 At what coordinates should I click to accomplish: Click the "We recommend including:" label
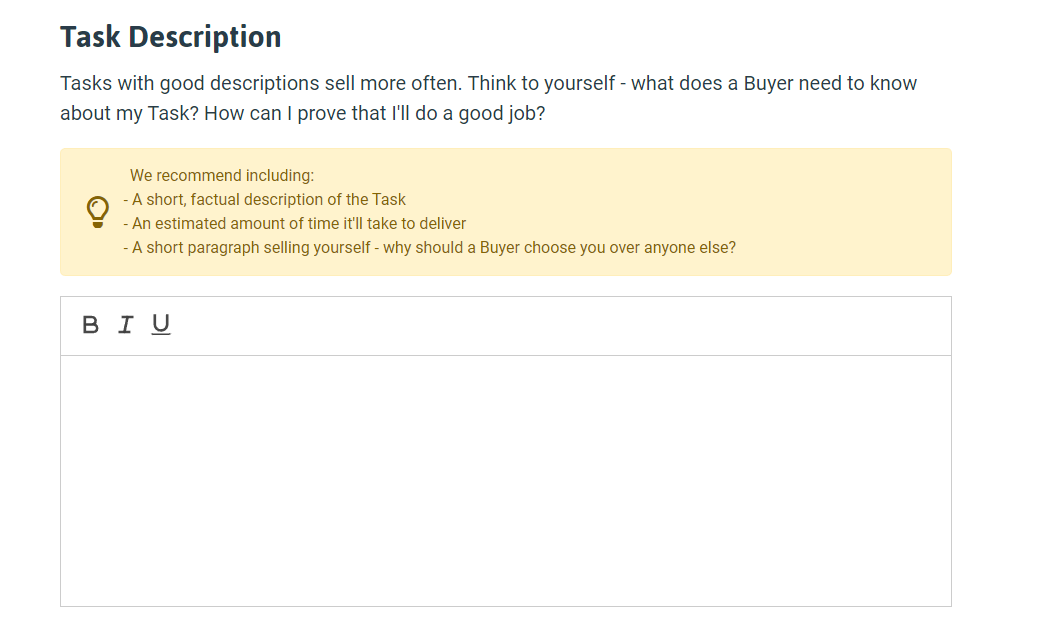(x=222, y=175)
